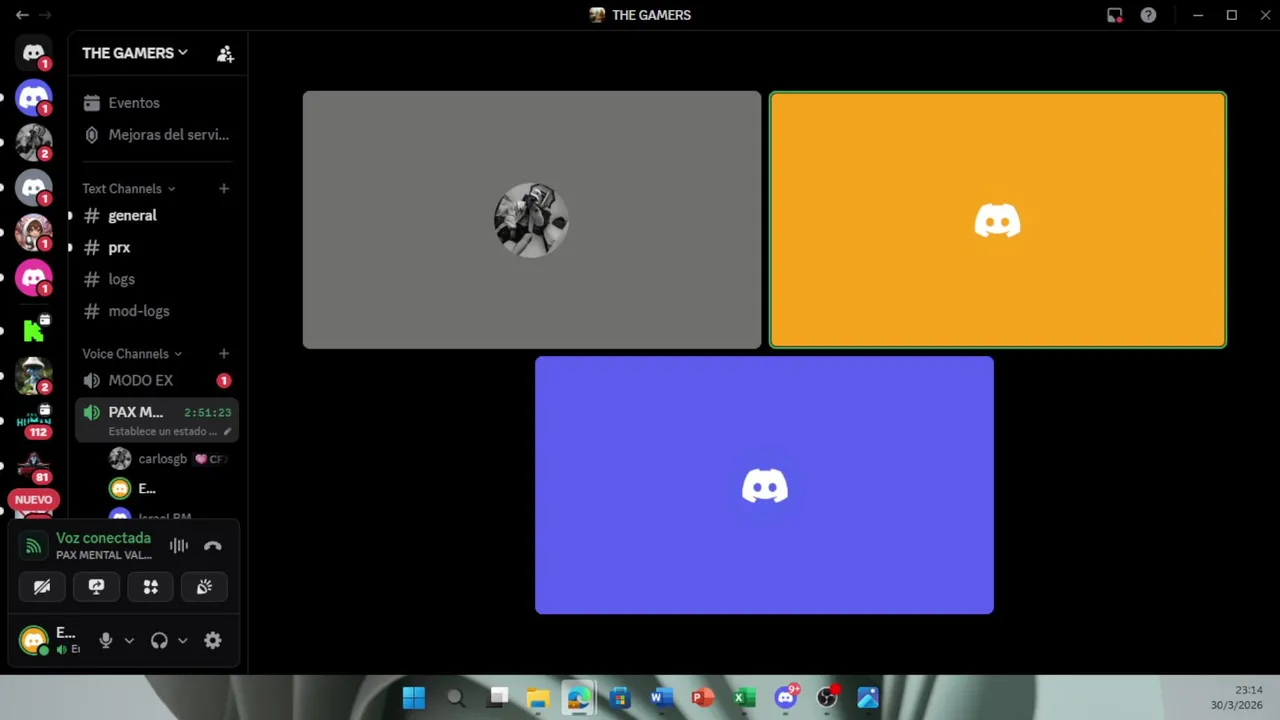Focus the blurple participant video tile
This screenshot has height=720, width=1280.
click(764, 485)
